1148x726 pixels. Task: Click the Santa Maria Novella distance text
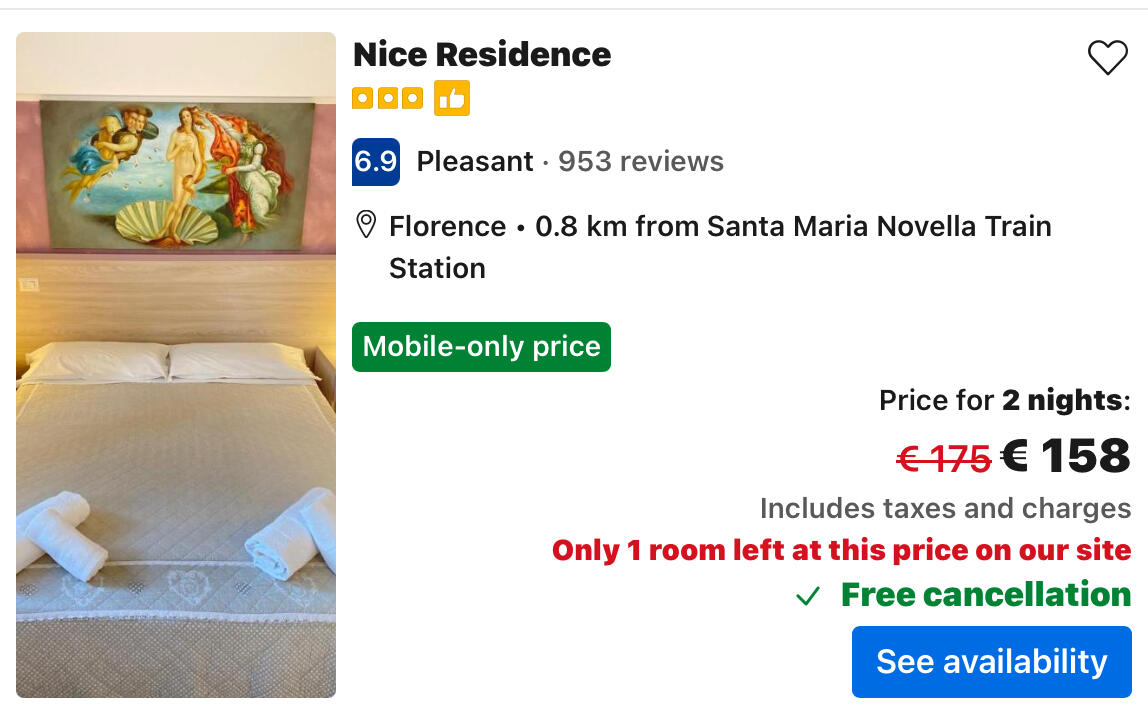point(793,226)
